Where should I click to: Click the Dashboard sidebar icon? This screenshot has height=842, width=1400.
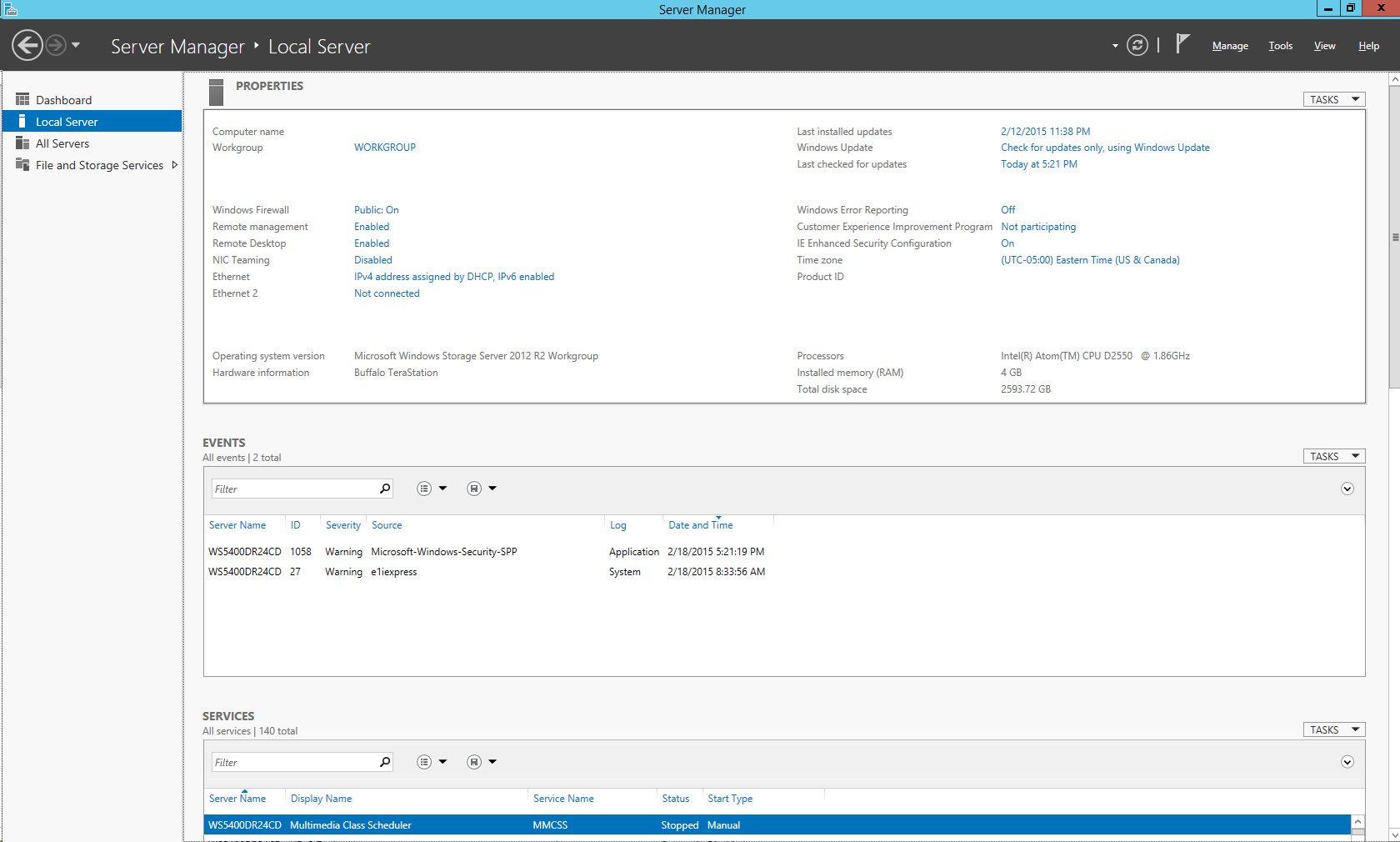(x=22, y=100)
